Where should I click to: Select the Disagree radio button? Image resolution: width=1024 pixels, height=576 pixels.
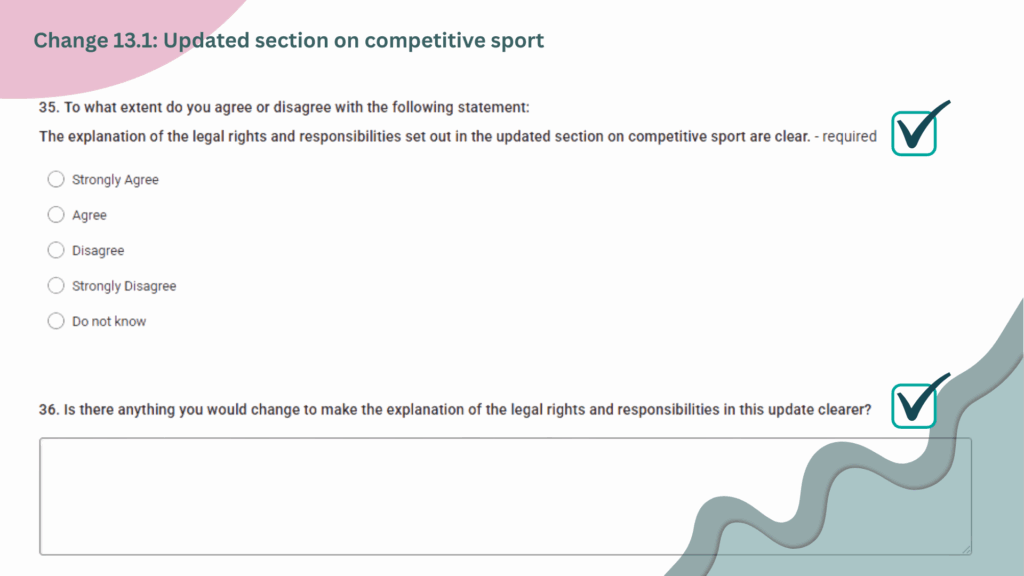click(56, 250)
